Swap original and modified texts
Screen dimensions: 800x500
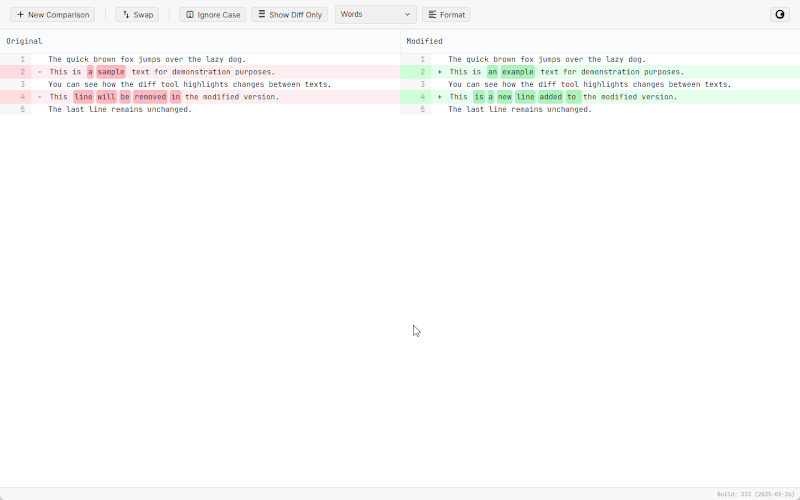tap(137, 15)
